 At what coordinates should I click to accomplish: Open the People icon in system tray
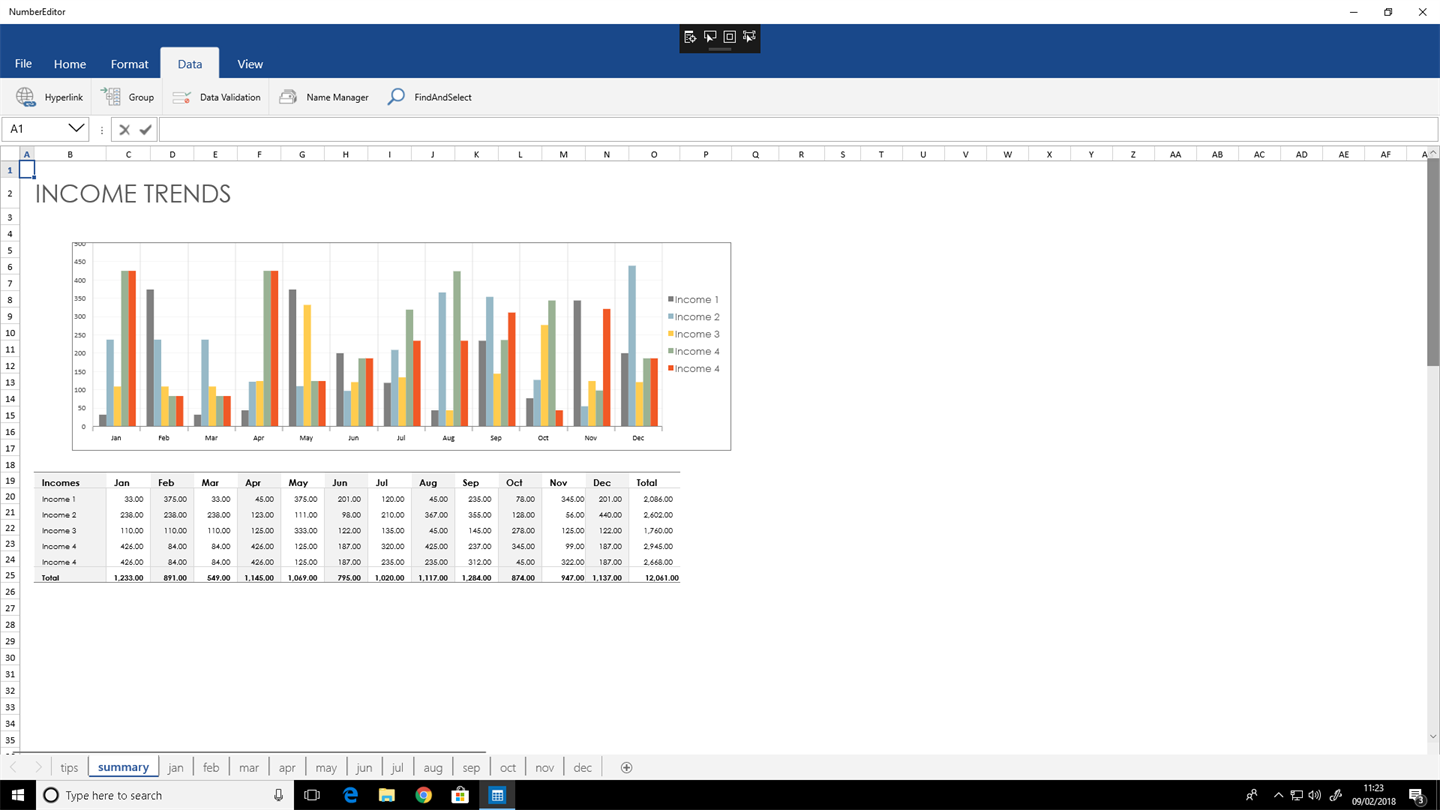coord(1251,795)
